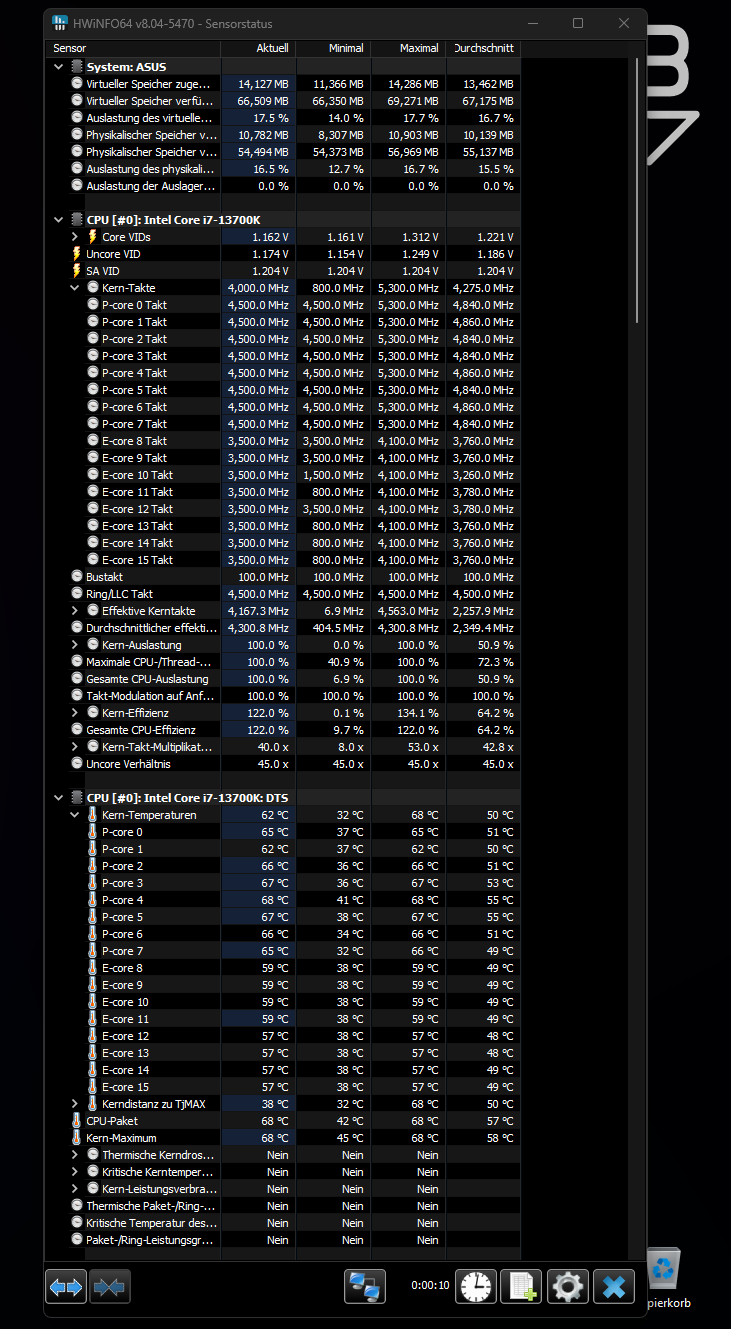This screenshot has height=1329, width=731.
Task: Click the Maximal column header
Action: pyautogui.click(x=408, y=48)
